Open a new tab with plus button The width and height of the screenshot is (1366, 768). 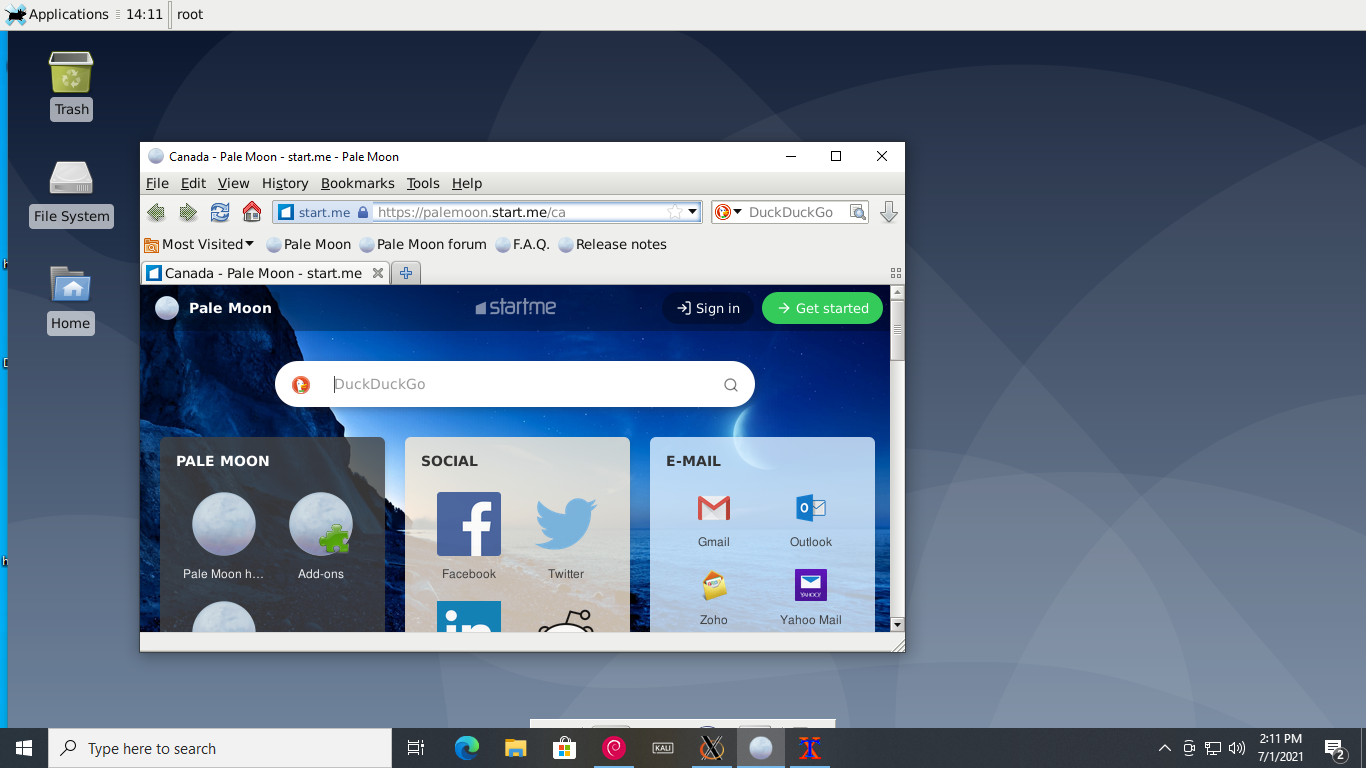406,273
